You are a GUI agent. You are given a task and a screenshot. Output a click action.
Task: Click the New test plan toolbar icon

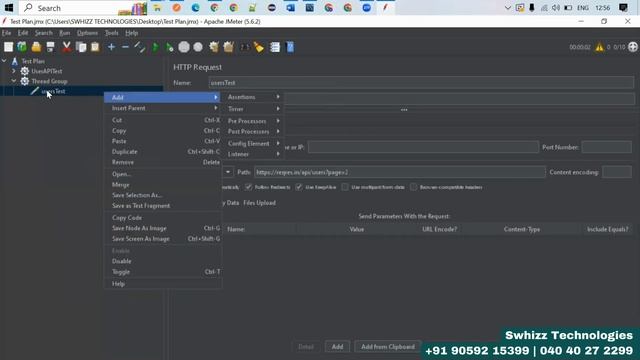9,47
